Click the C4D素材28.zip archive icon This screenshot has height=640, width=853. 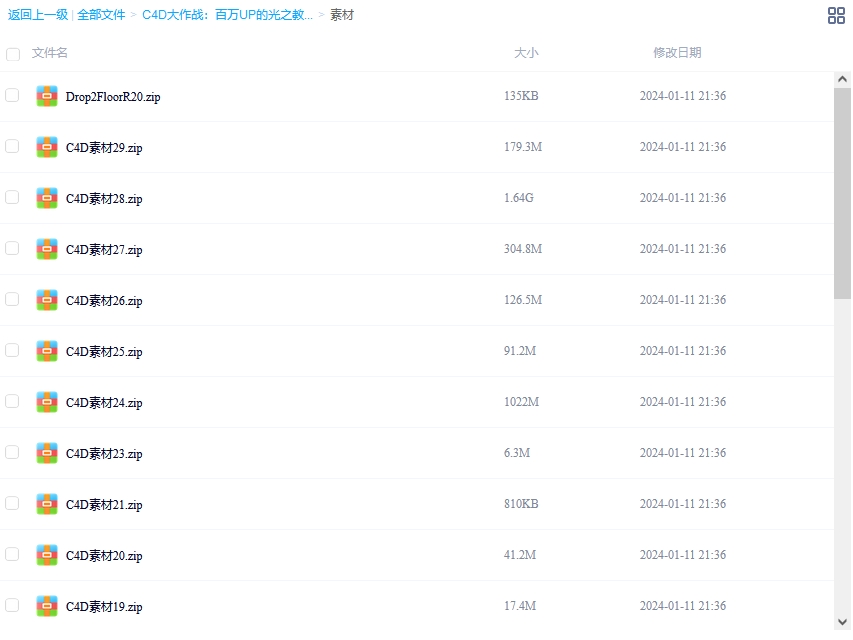(x=47, y=199)
